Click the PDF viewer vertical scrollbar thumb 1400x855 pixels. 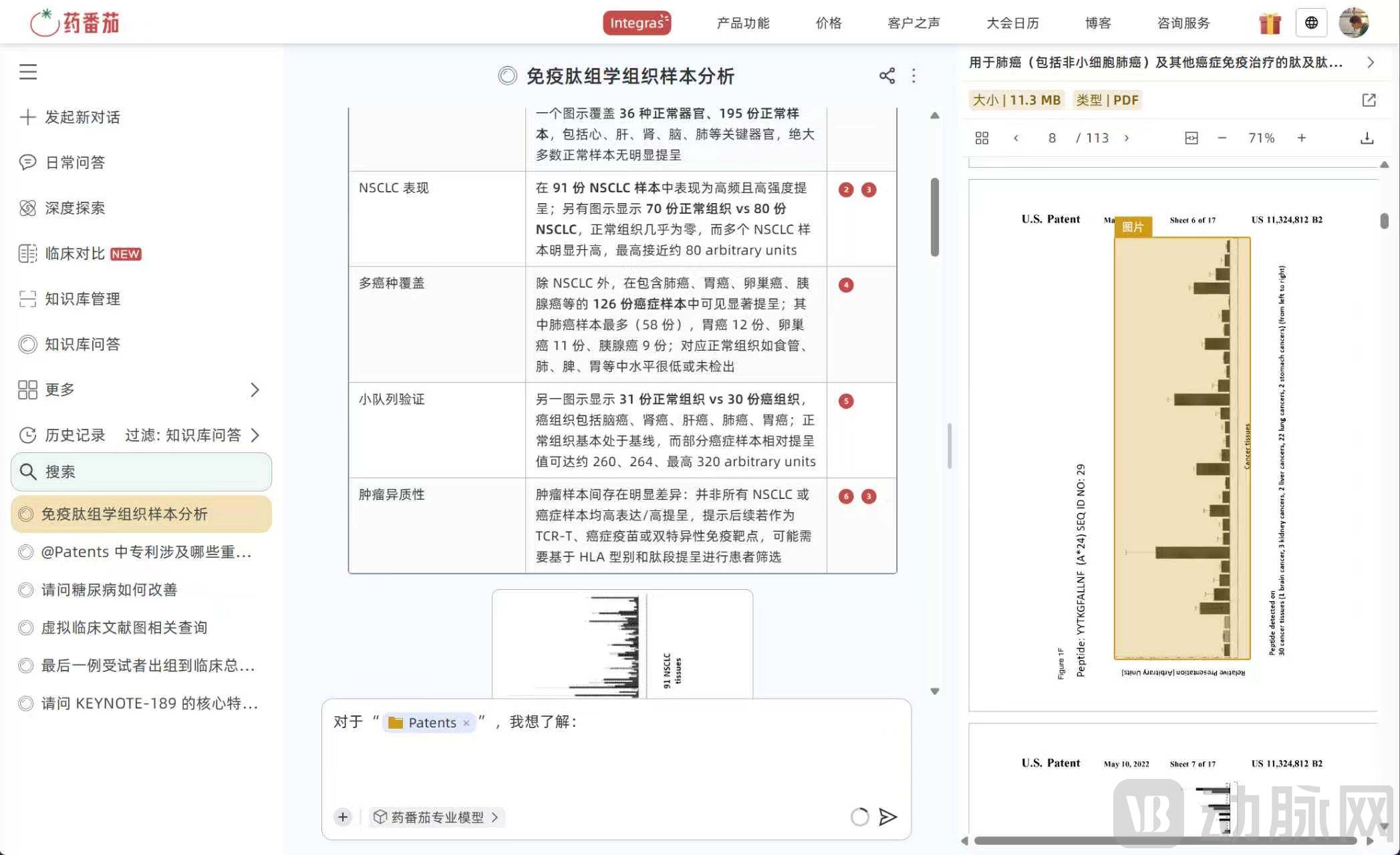pyautogui.click(x=1385, y=220)
